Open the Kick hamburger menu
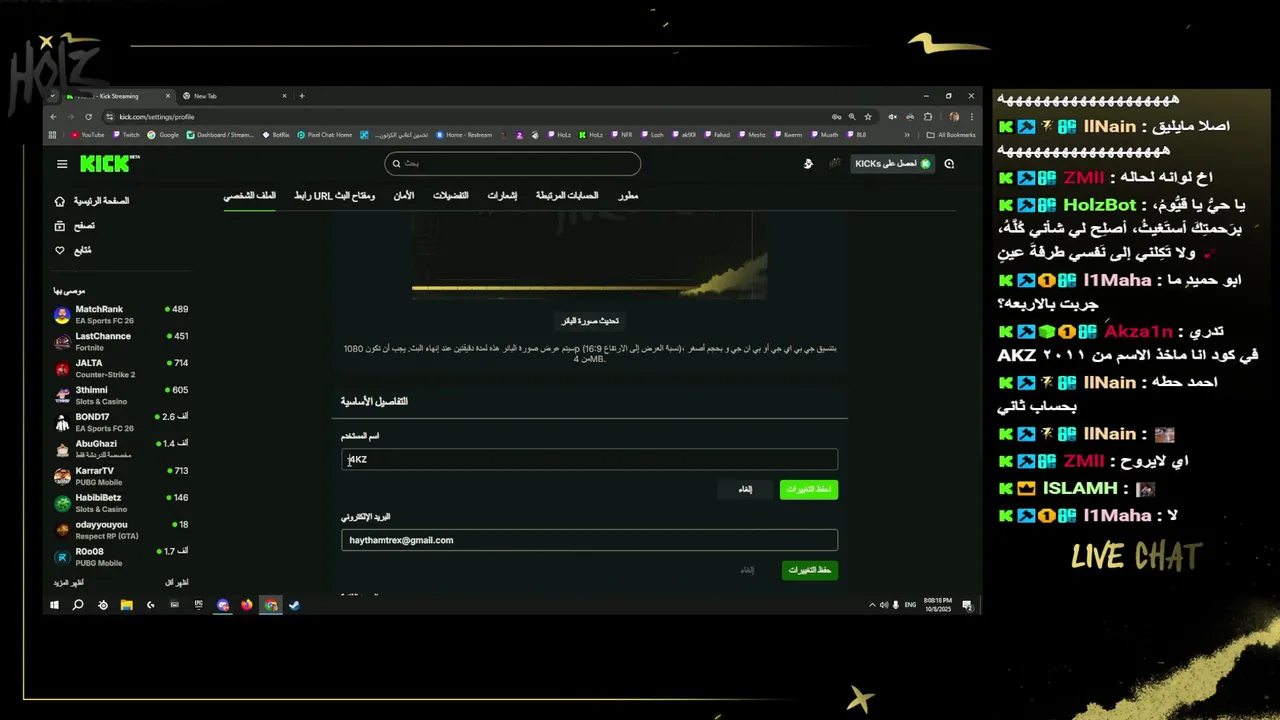 point(62,164)
